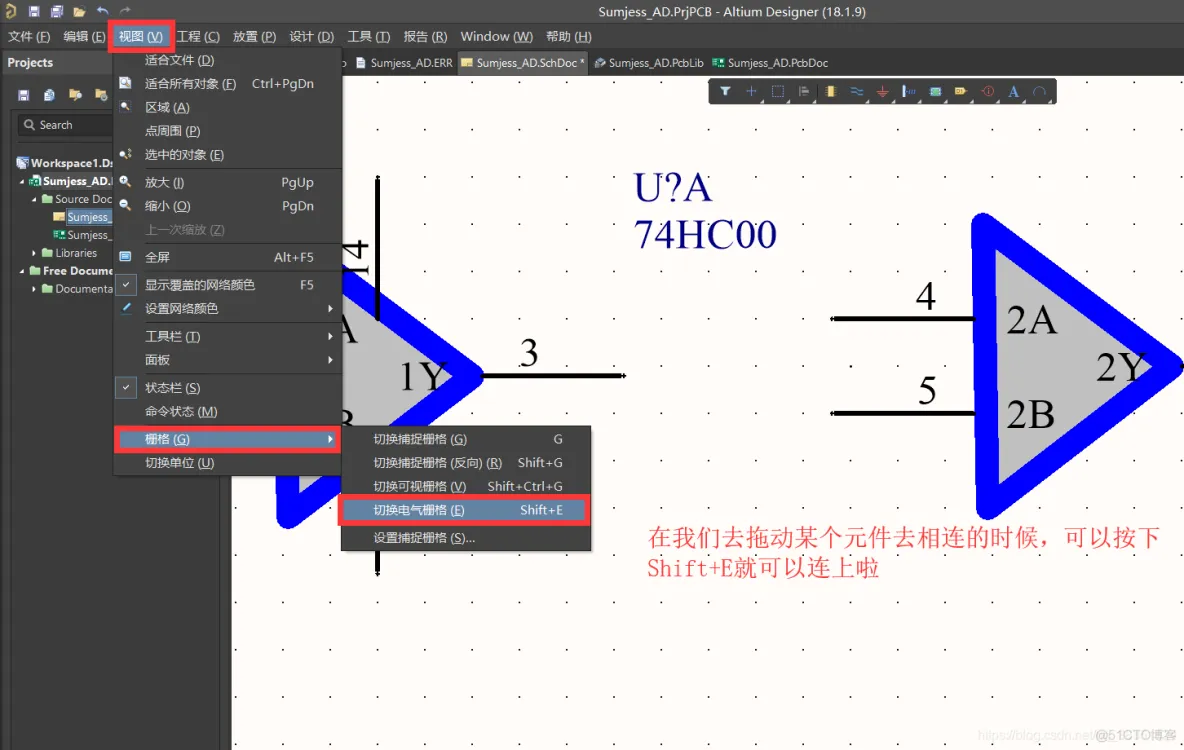Screen dimensions: 1184x750
Task: Expand the 面板 submenu
Action: (227, 360)
